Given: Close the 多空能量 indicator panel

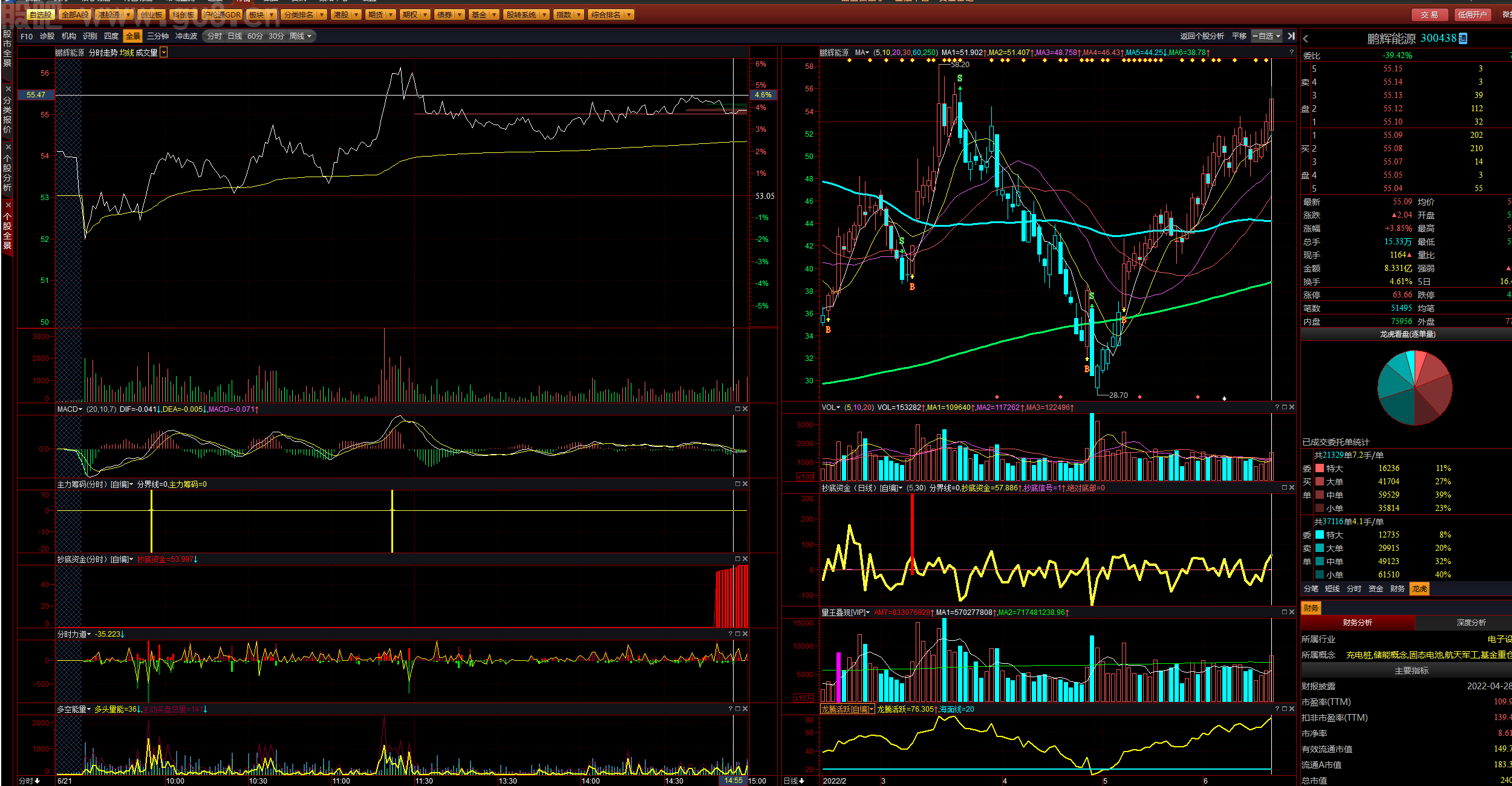Looking at the screenshot, I should point(745,709).
